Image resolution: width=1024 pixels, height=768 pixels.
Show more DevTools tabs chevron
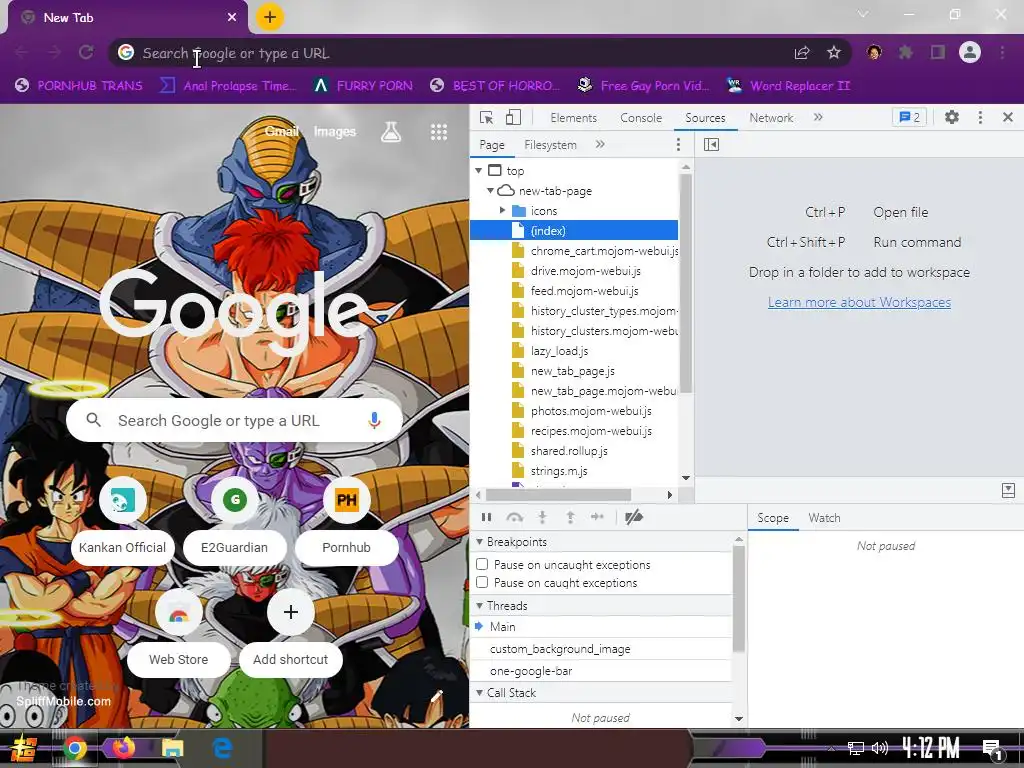point(818,118)
